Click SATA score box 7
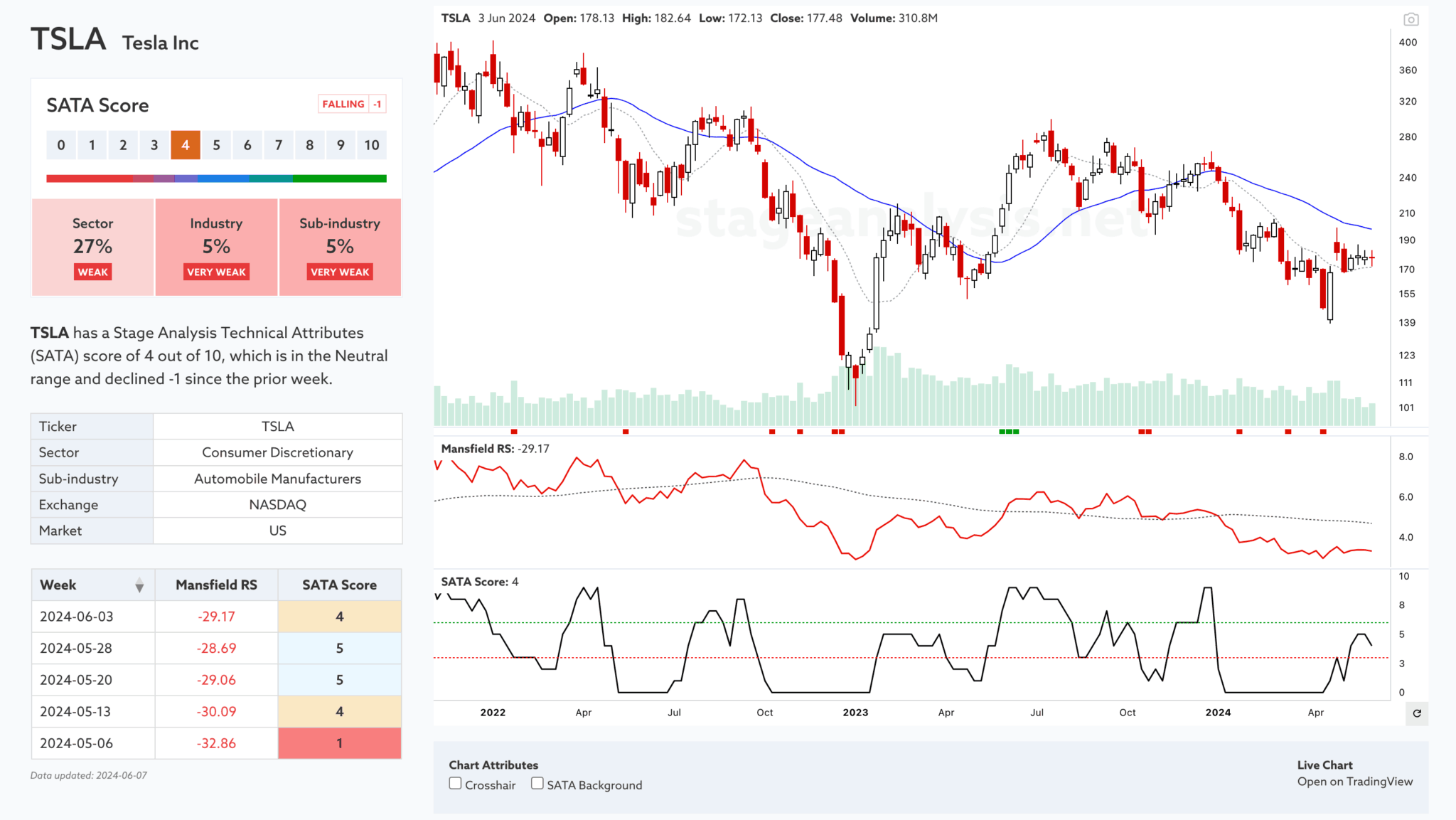 pyautogui.click(x=279, y=145)
